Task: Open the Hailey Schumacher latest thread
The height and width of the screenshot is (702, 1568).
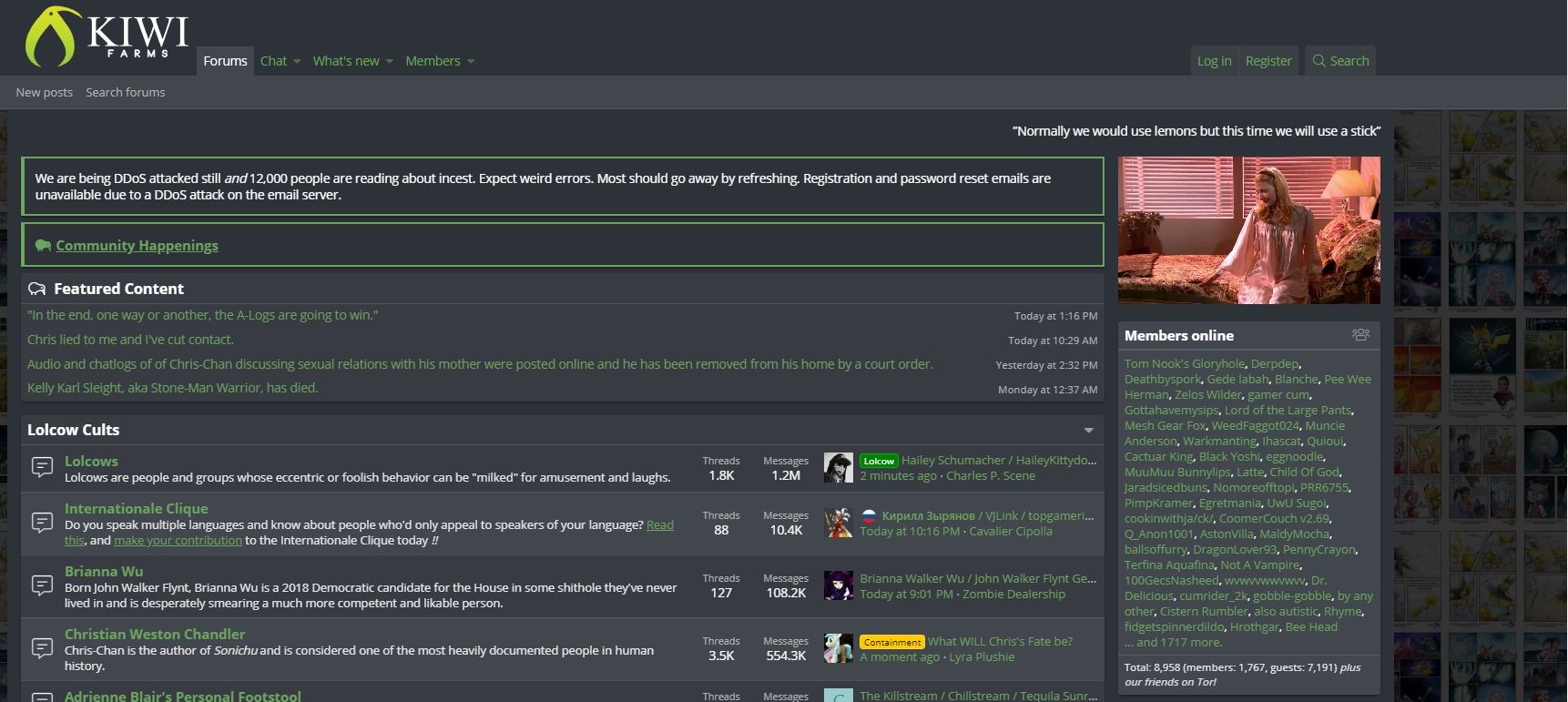Action: [999, 461]
